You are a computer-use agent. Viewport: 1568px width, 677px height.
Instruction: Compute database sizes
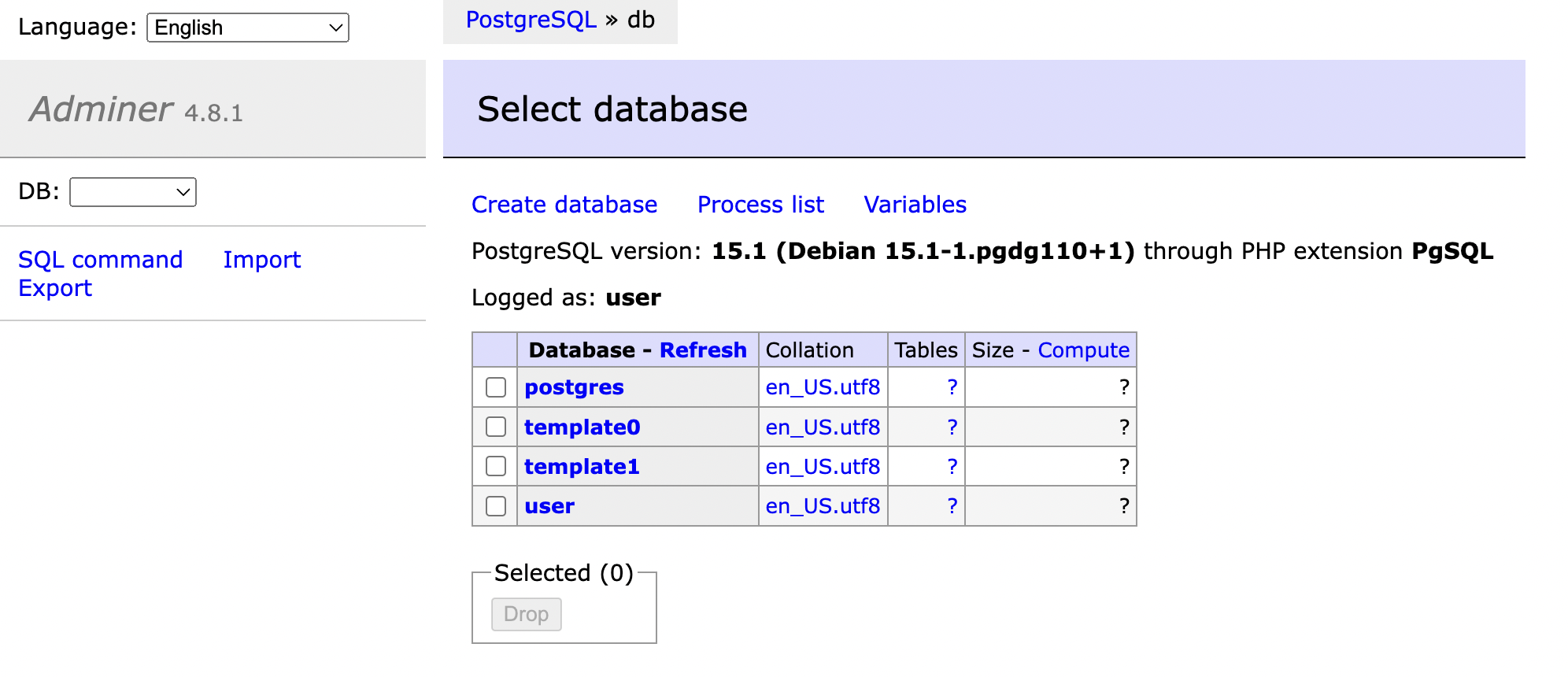tap(1084, 350)
